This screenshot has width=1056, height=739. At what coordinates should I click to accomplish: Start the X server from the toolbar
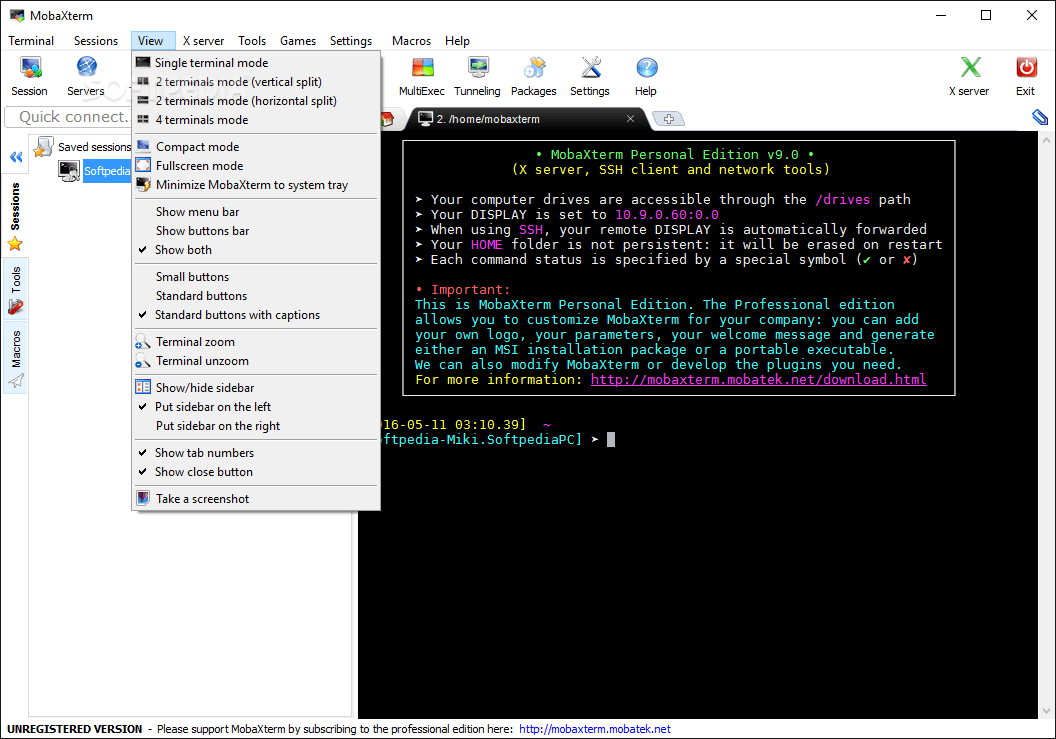(968, 74)
